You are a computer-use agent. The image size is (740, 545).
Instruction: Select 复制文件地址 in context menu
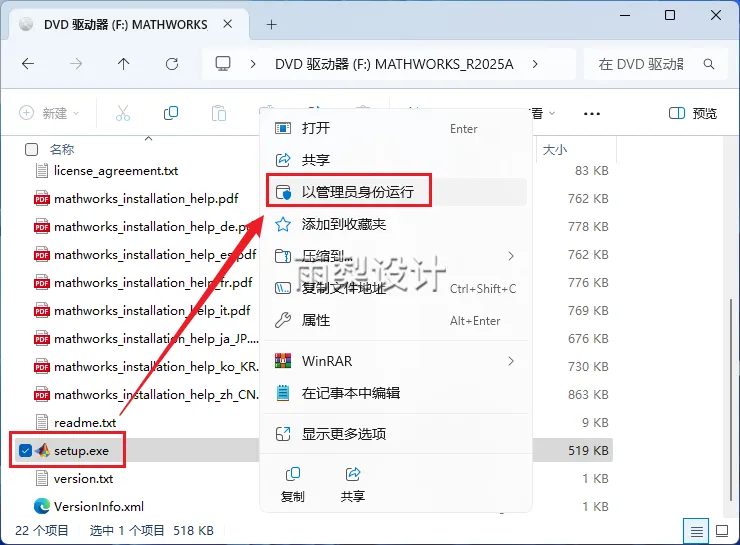[395, 288]
